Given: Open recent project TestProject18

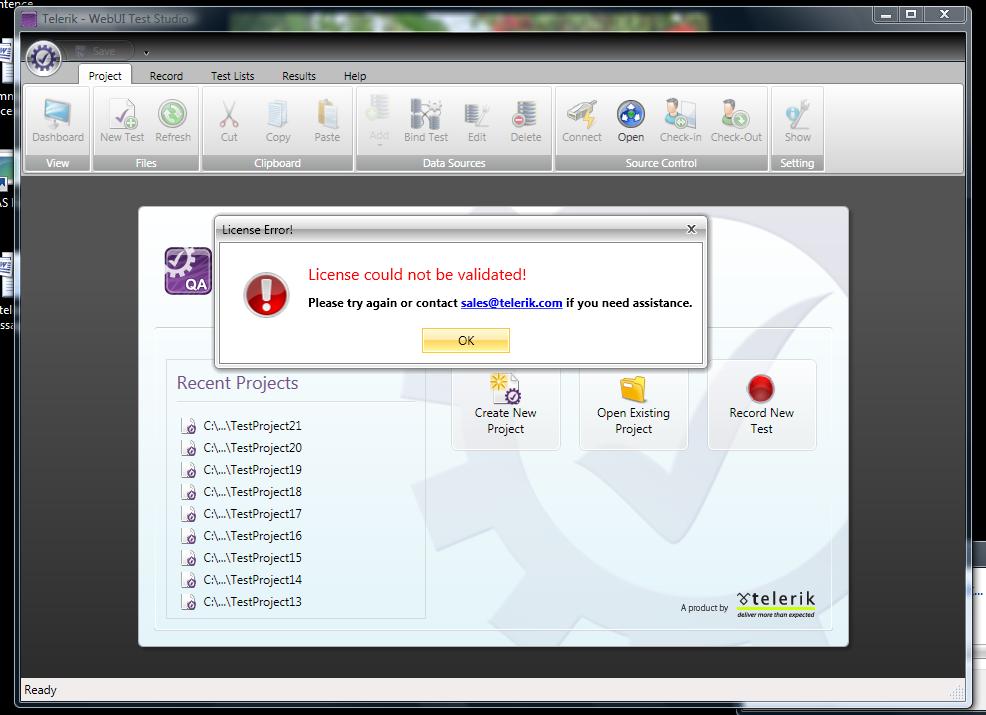Looking at the screenshot, I should coord(242,492).
